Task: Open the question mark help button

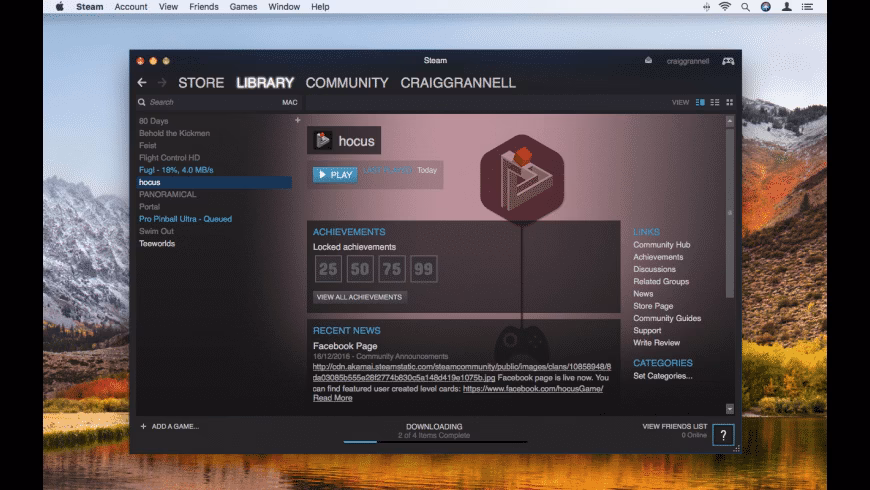Action: point(723,435)
